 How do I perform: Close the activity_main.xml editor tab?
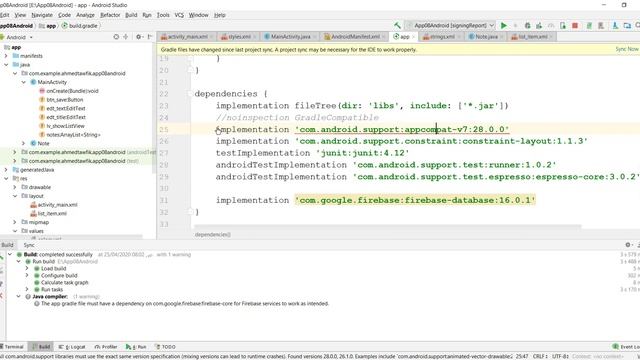tap(212, 37)
